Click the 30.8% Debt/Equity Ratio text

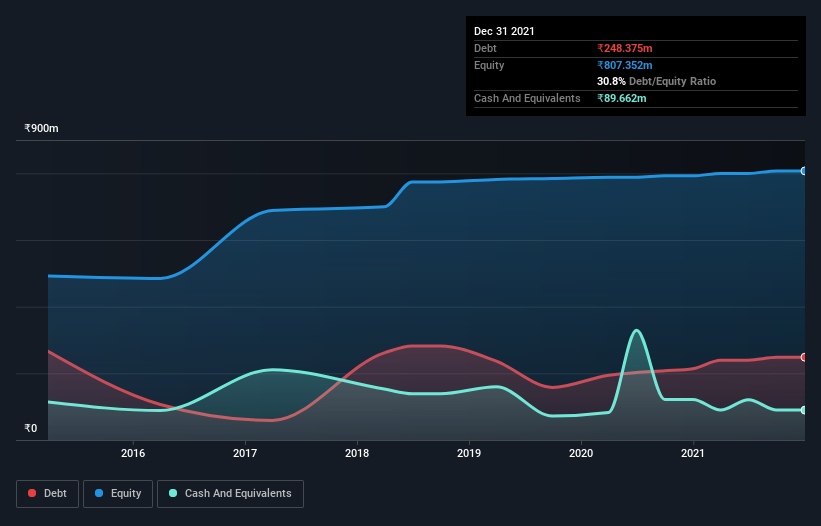tap(657, 81)
